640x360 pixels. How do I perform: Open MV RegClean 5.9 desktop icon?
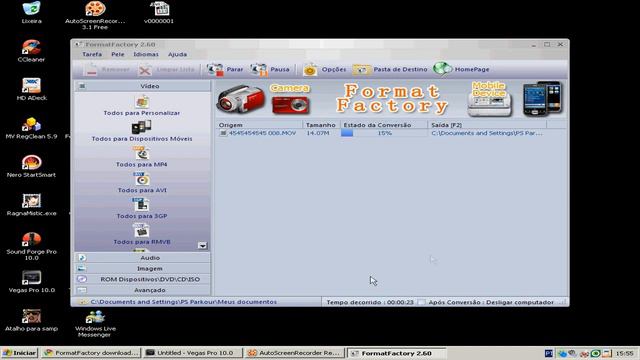coord(31,128)
